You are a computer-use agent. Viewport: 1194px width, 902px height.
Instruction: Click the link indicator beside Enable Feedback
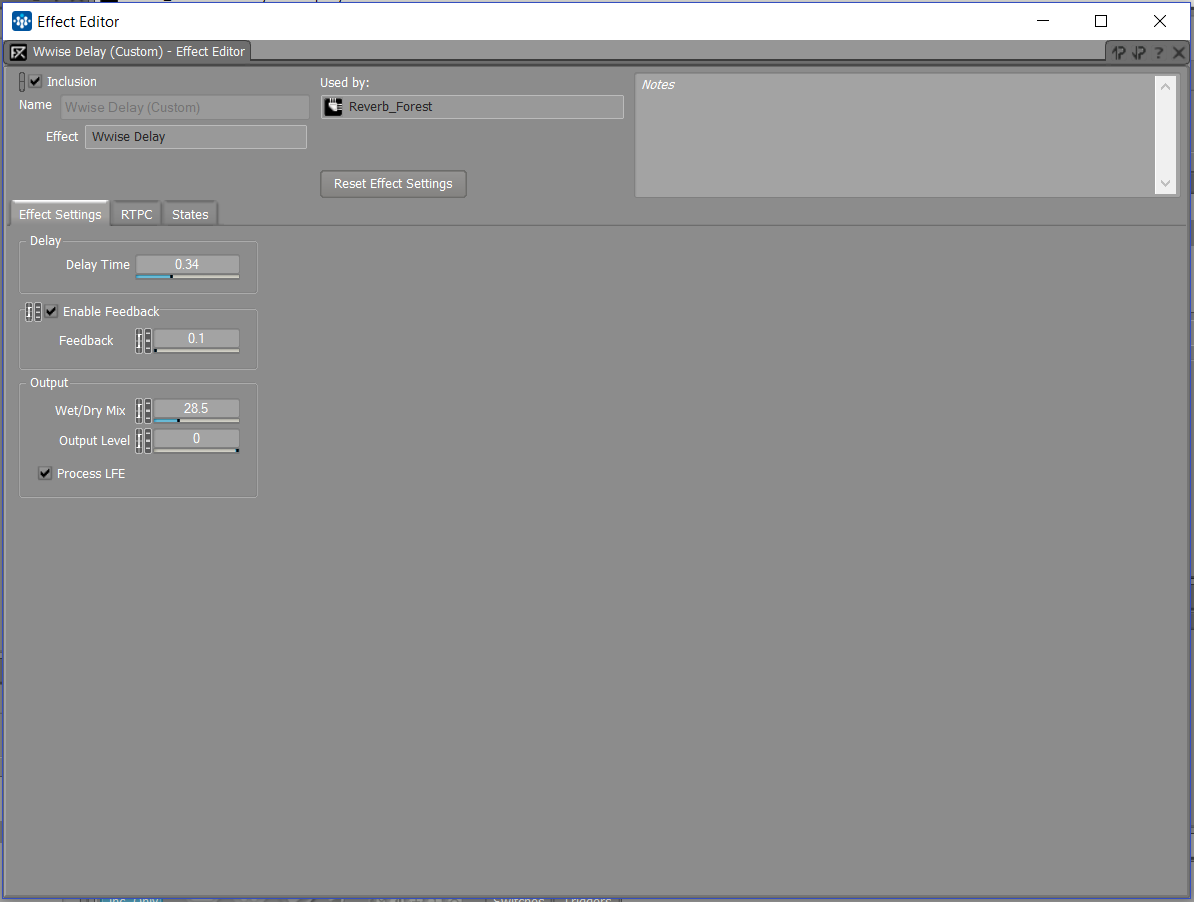(x=29, y=311)
